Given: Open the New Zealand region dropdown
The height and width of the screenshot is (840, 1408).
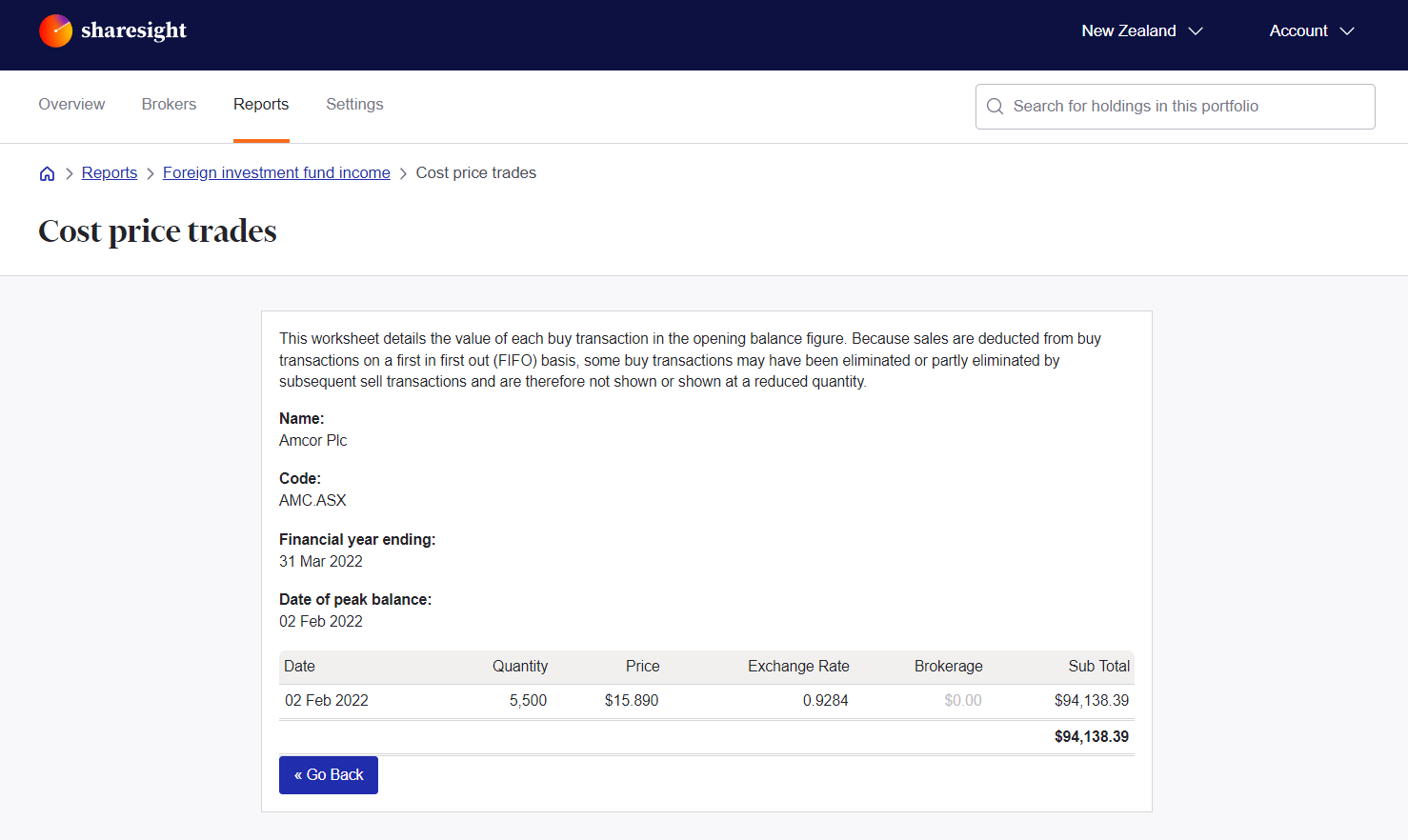Looking at the screenshot, I should pos(1142,30).
